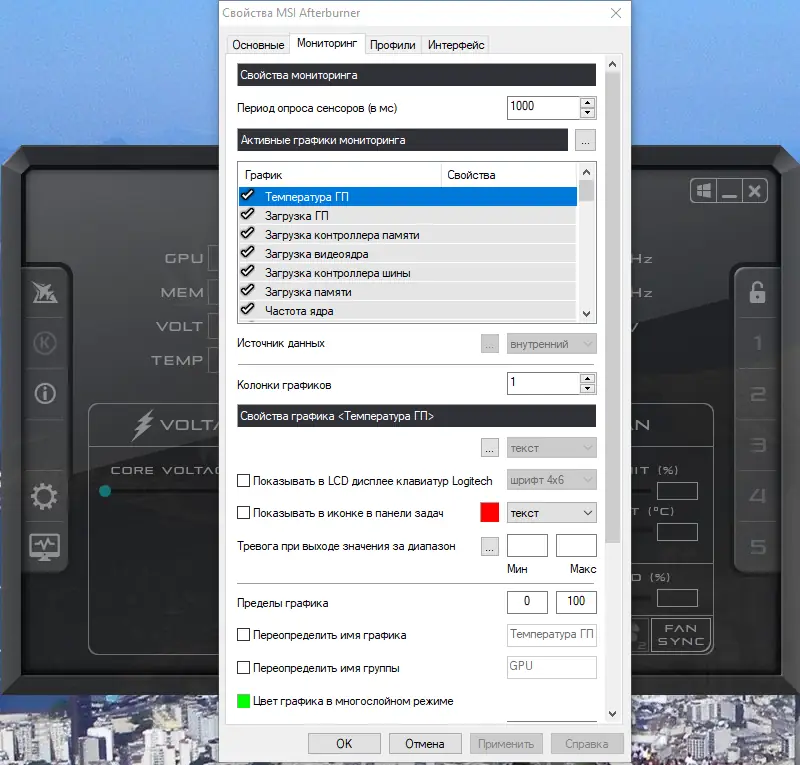Pick the red tray icon color swatch
This screenshot has height=765, width=800.
(x=490, y=513)
